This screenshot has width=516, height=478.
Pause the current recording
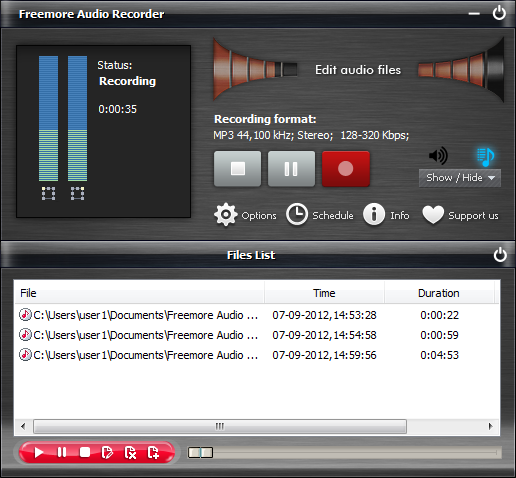point(291,169)
